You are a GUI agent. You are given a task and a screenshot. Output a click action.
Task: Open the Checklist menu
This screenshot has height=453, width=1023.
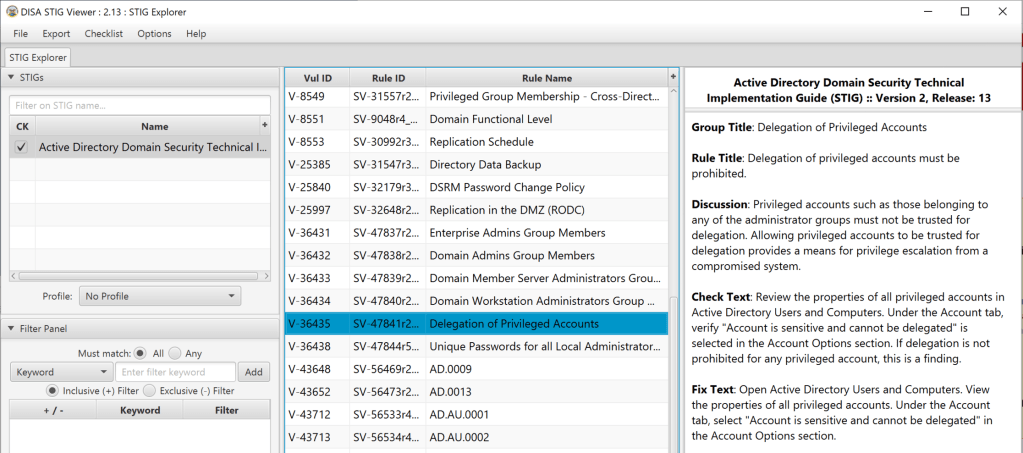104,34
